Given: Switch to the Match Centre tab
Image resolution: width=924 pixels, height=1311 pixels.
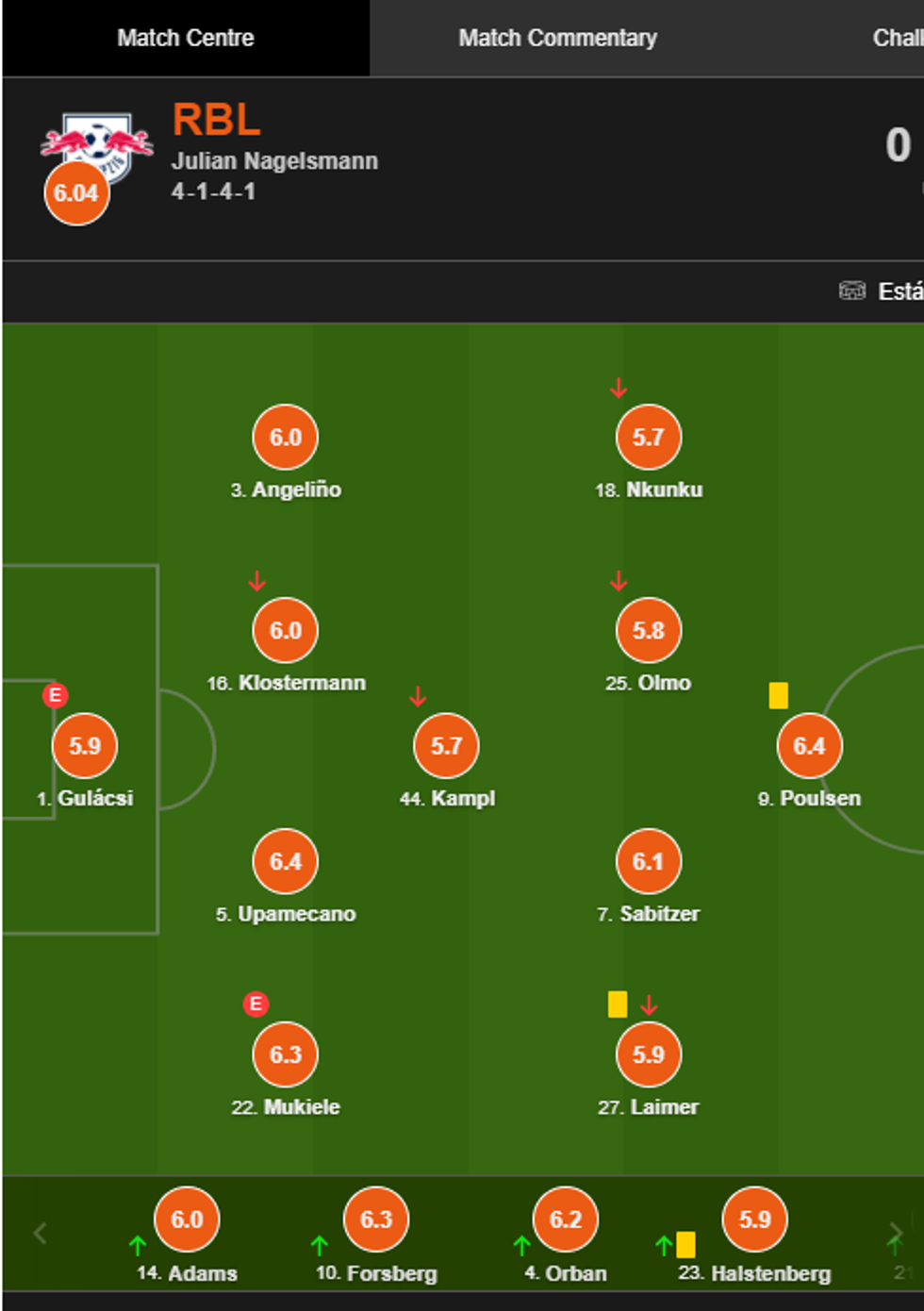Looking at the screenshot, I should coord(186,39).
